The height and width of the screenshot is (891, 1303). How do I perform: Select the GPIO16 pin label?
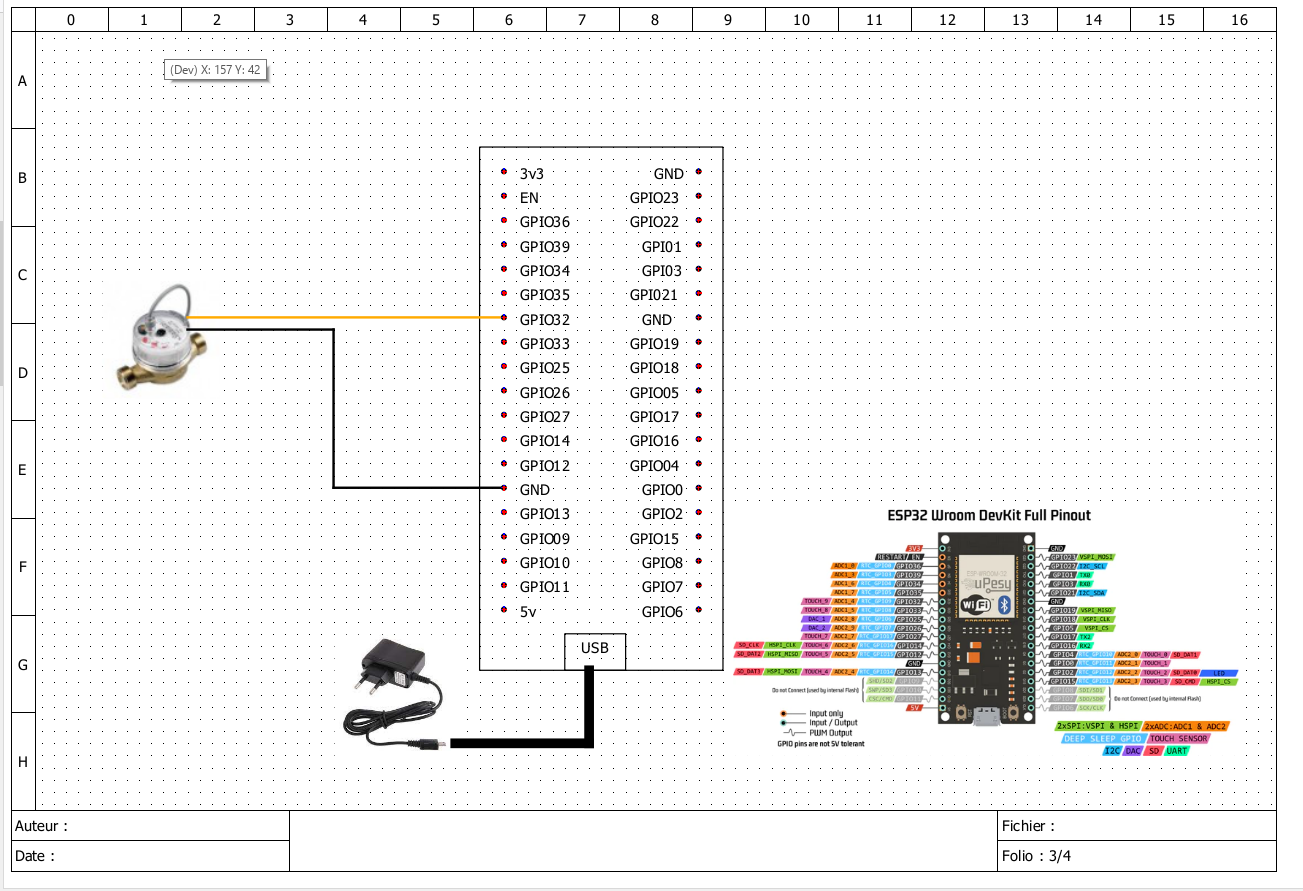pyautogui.click(x=654, y=441)
